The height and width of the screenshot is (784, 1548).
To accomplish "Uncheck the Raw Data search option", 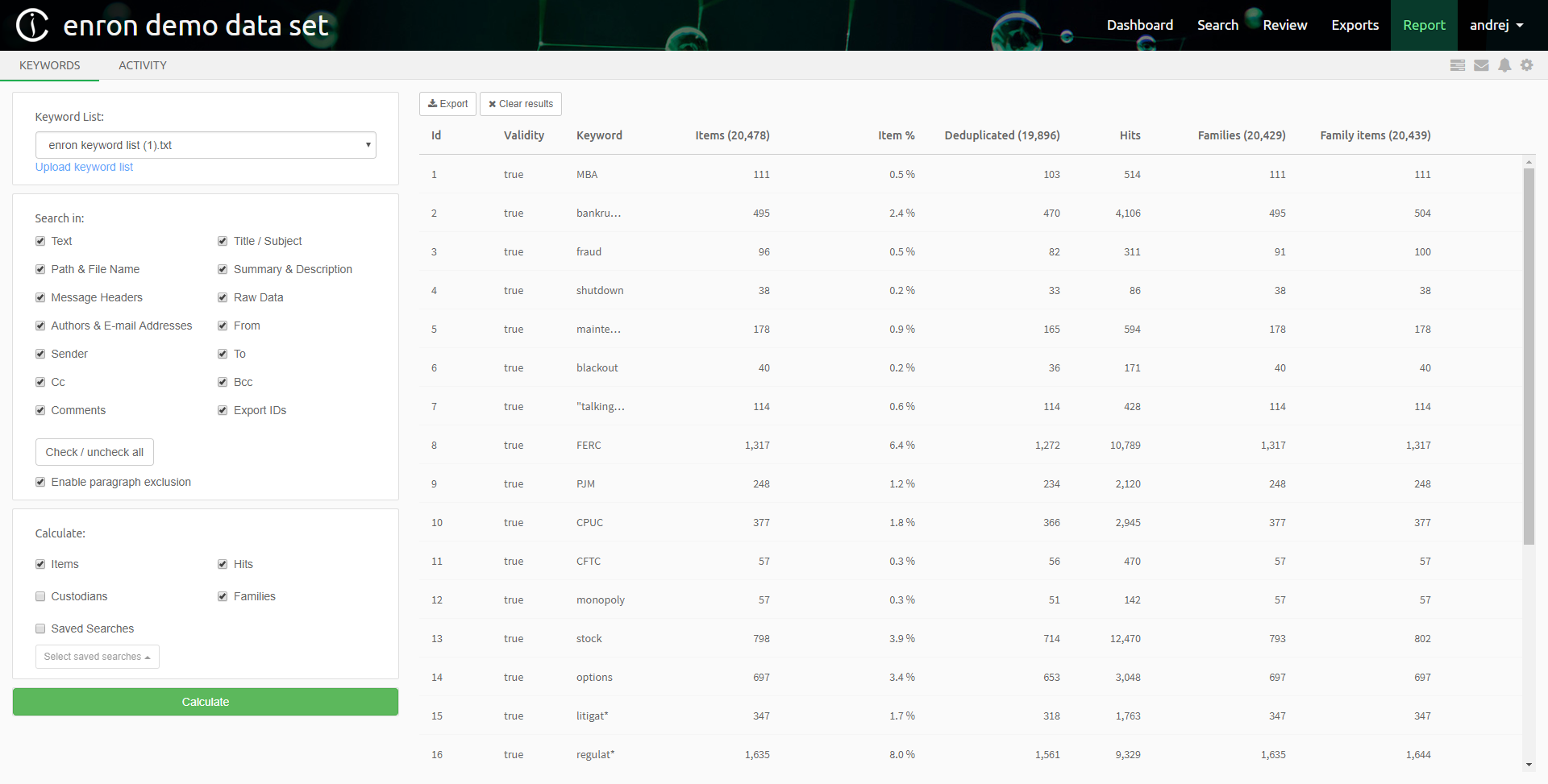I will point(223,297).
